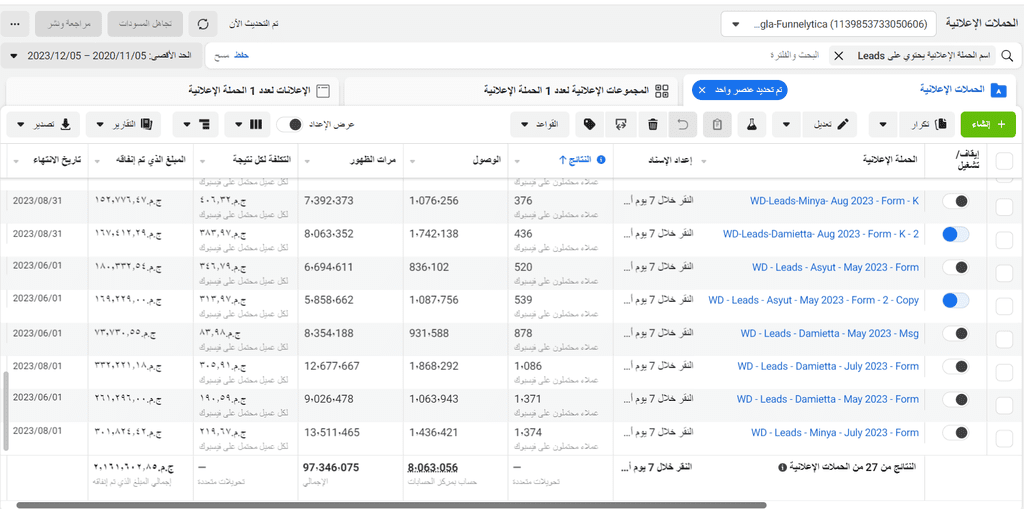
Task: Toggle WD-Leads-Minya- Aug 2023 campaign on
Action: coord(955,202)
